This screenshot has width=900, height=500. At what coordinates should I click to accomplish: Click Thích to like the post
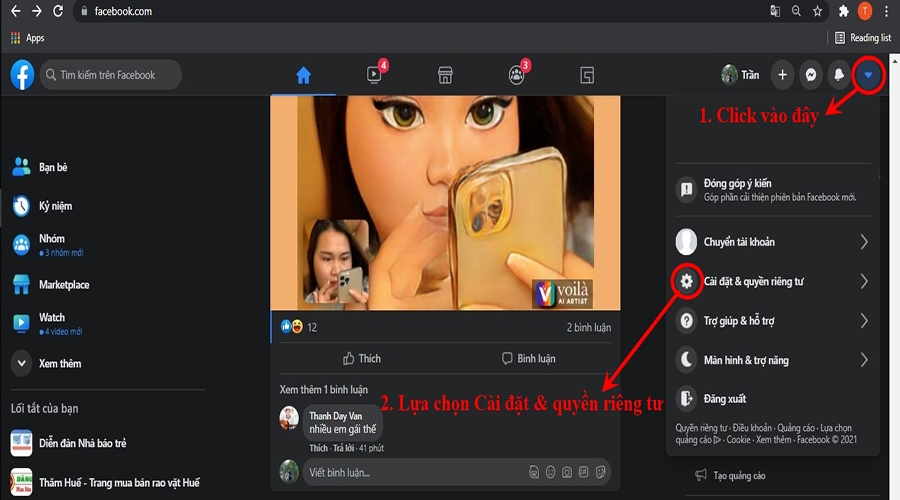tap(362, 358)
